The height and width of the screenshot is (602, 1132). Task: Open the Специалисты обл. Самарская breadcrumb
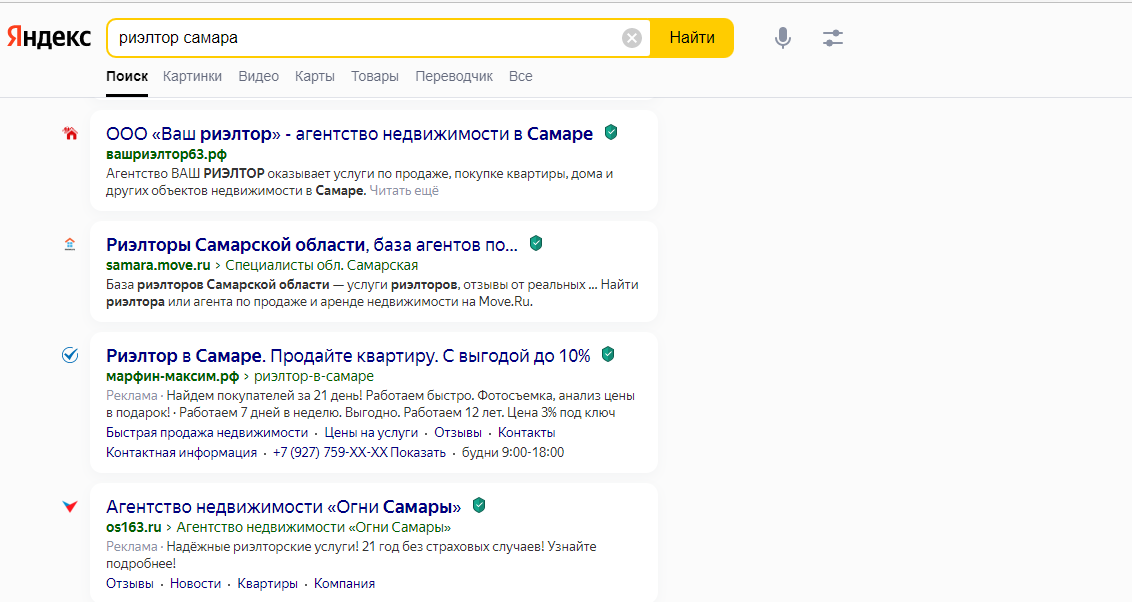click(x=322, y=265)
